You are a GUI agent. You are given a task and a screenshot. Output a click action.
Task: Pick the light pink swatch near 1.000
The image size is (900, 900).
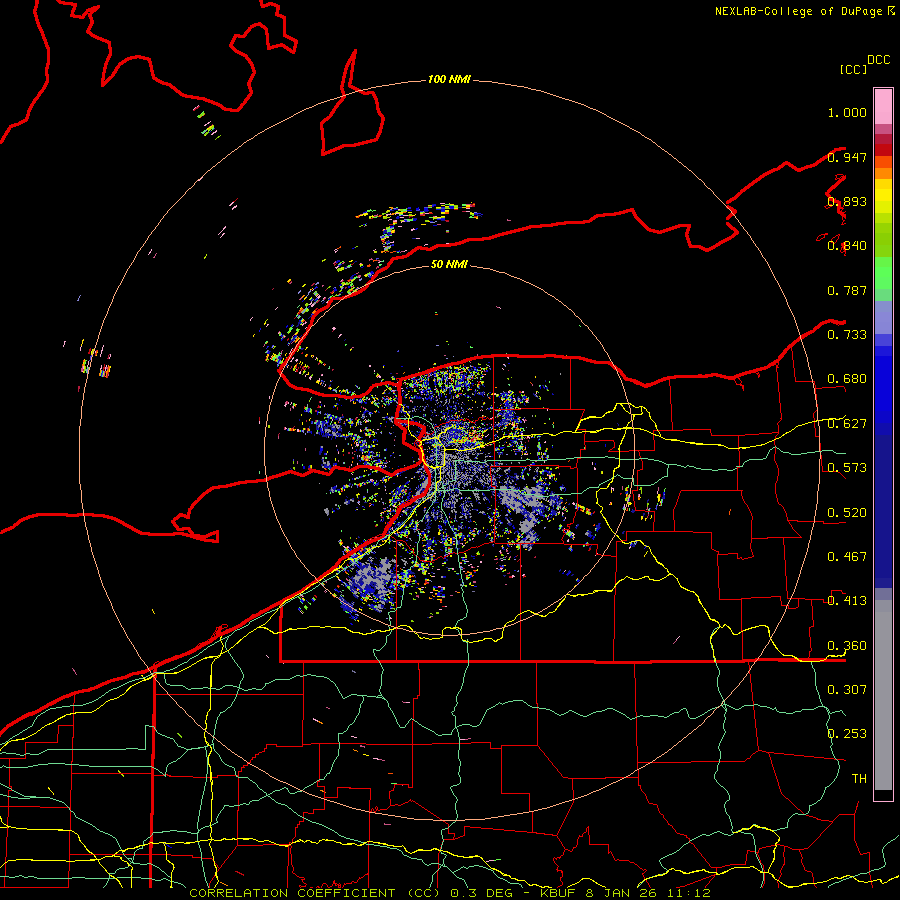point(883,107)
